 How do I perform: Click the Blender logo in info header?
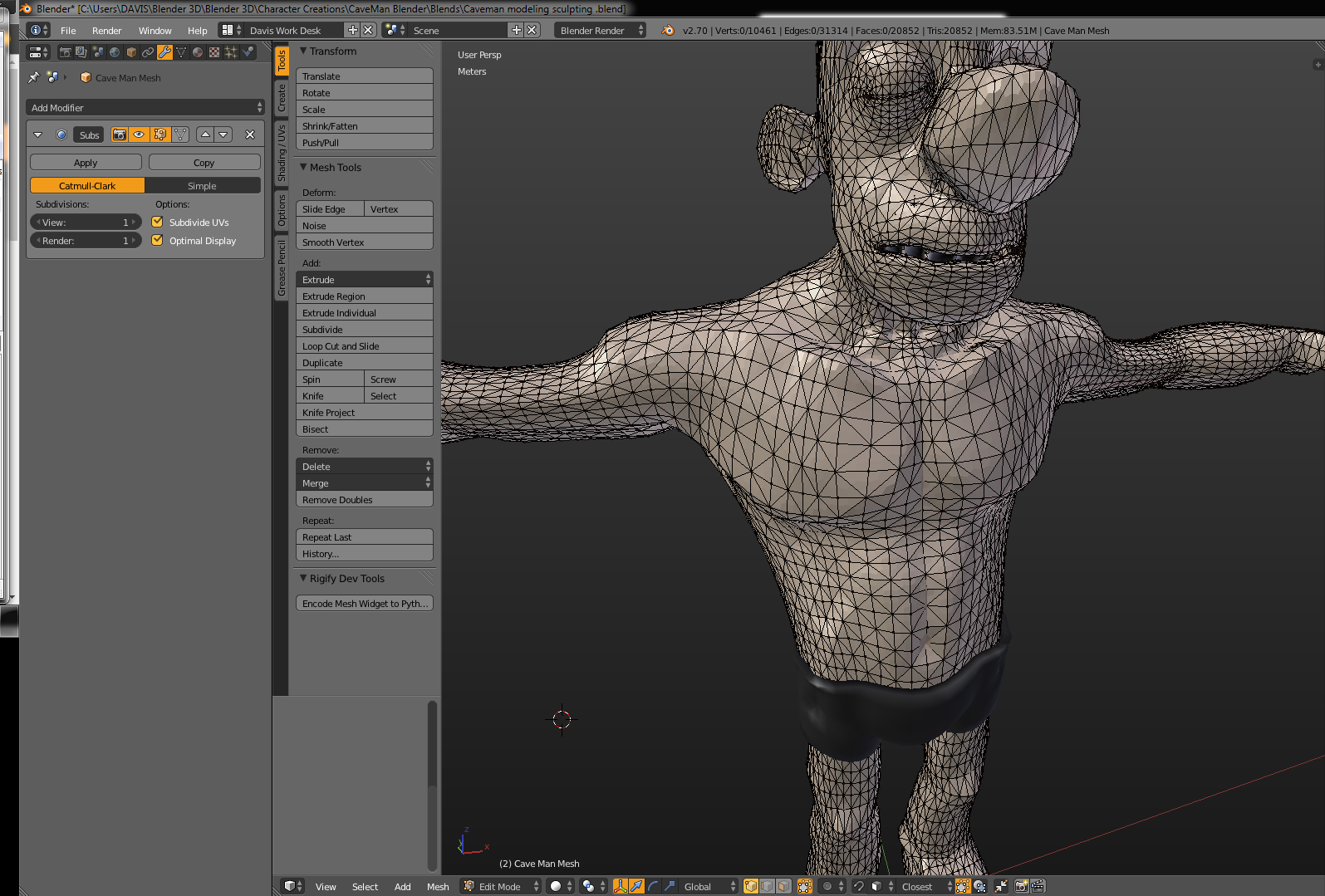click(668, 30)
